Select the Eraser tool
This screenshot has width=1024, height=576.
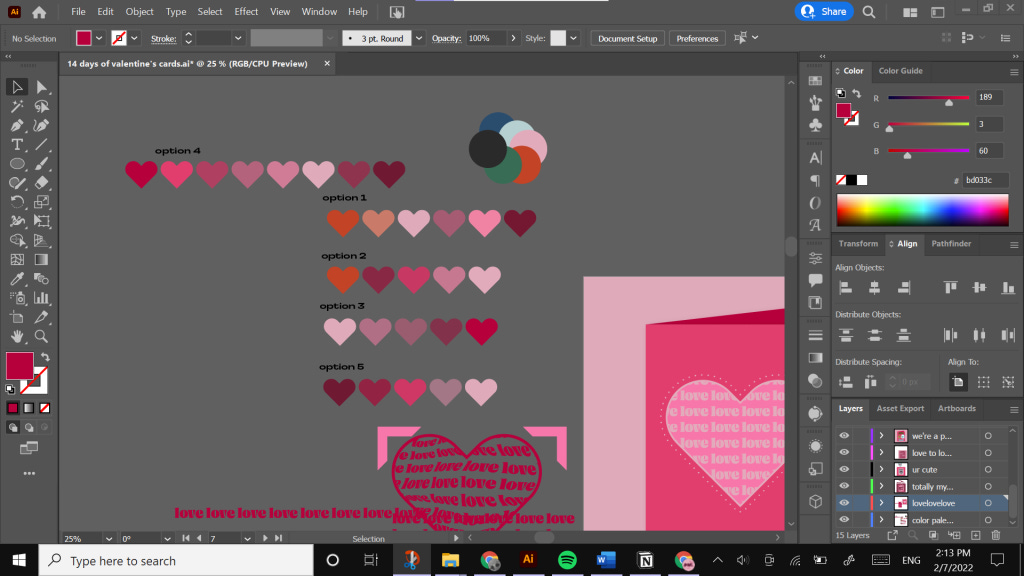point(41,183)
